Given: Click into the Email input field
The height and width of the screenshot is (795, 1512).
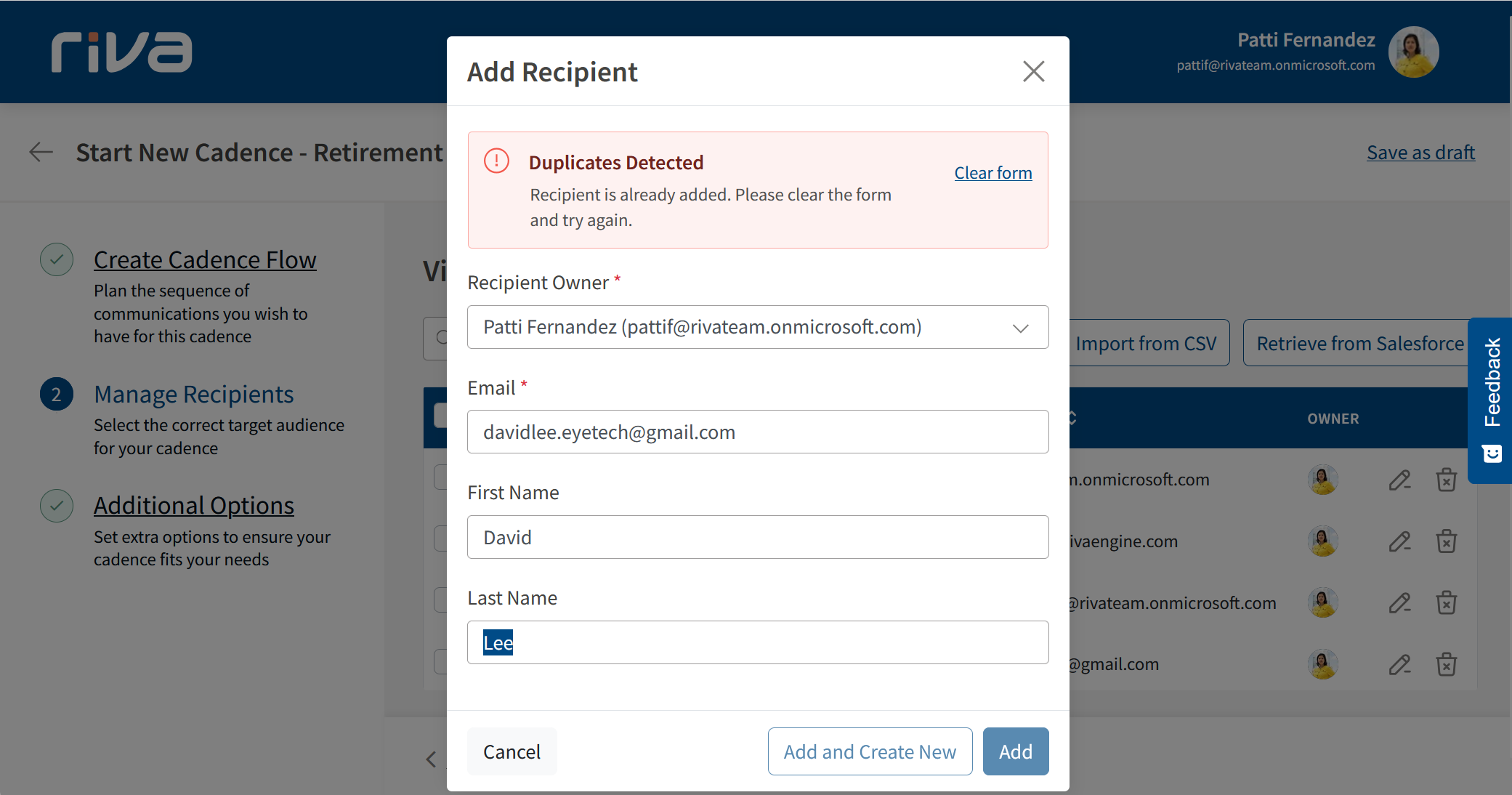Looking at the screenshot, I should tap(757, 432).
